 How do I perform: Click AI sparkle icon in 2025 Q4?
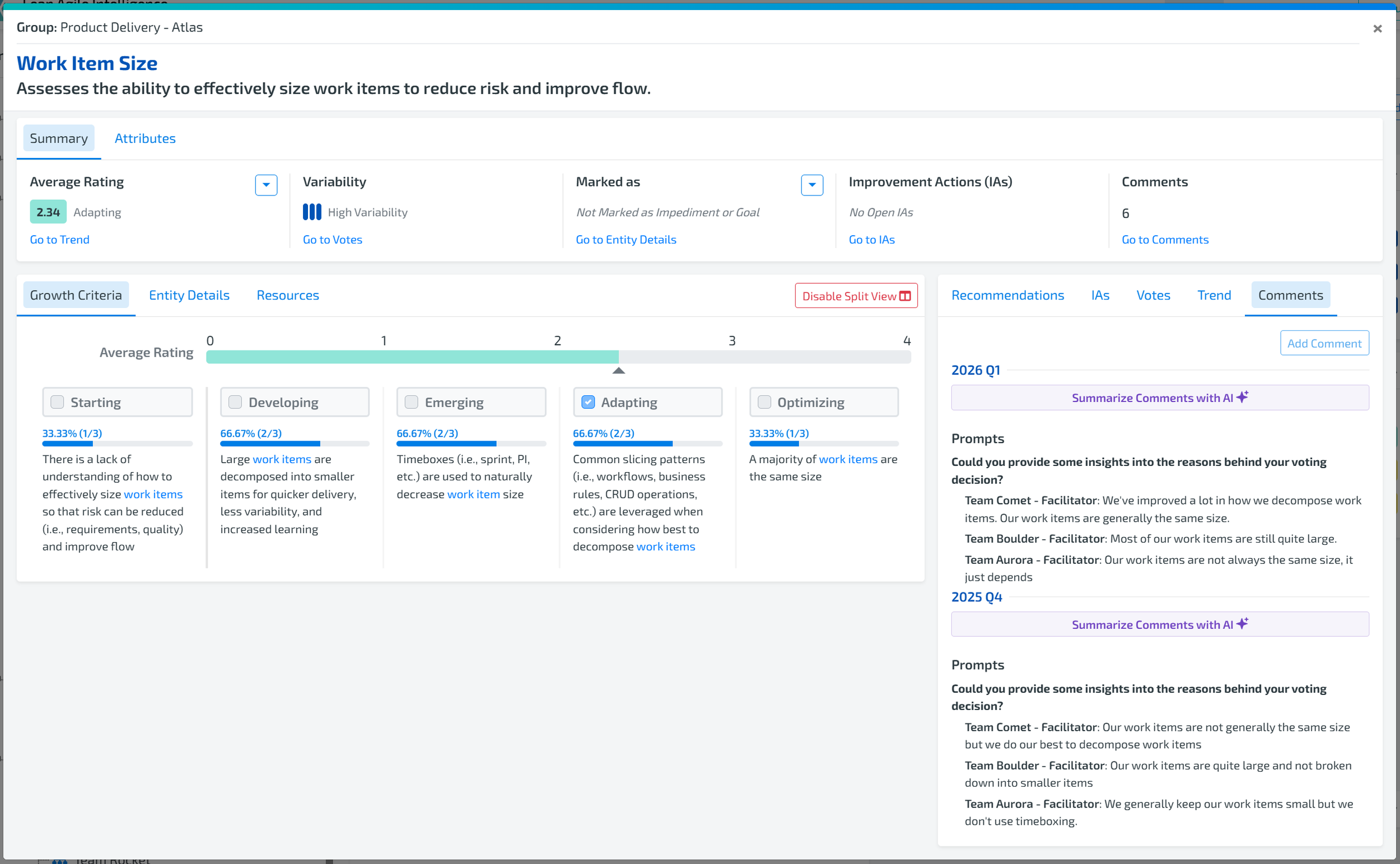tap(1242, 623)
